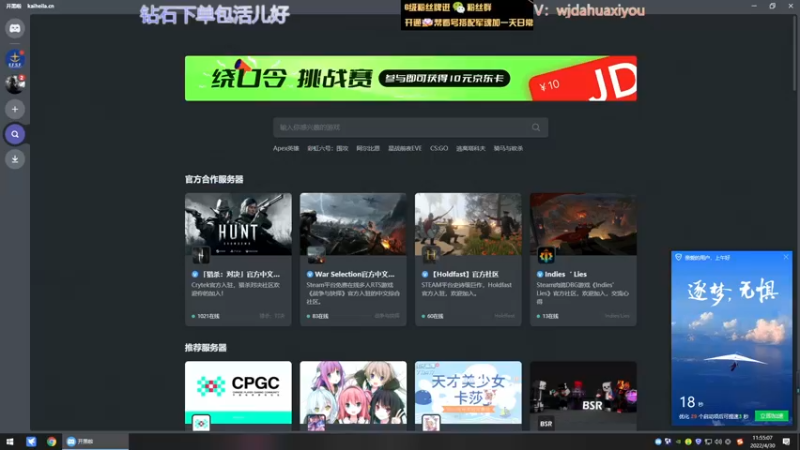This screenshot has width=800, height=450.
Task: Select the CS:GO search tag
Action: (x=439, y=148)
